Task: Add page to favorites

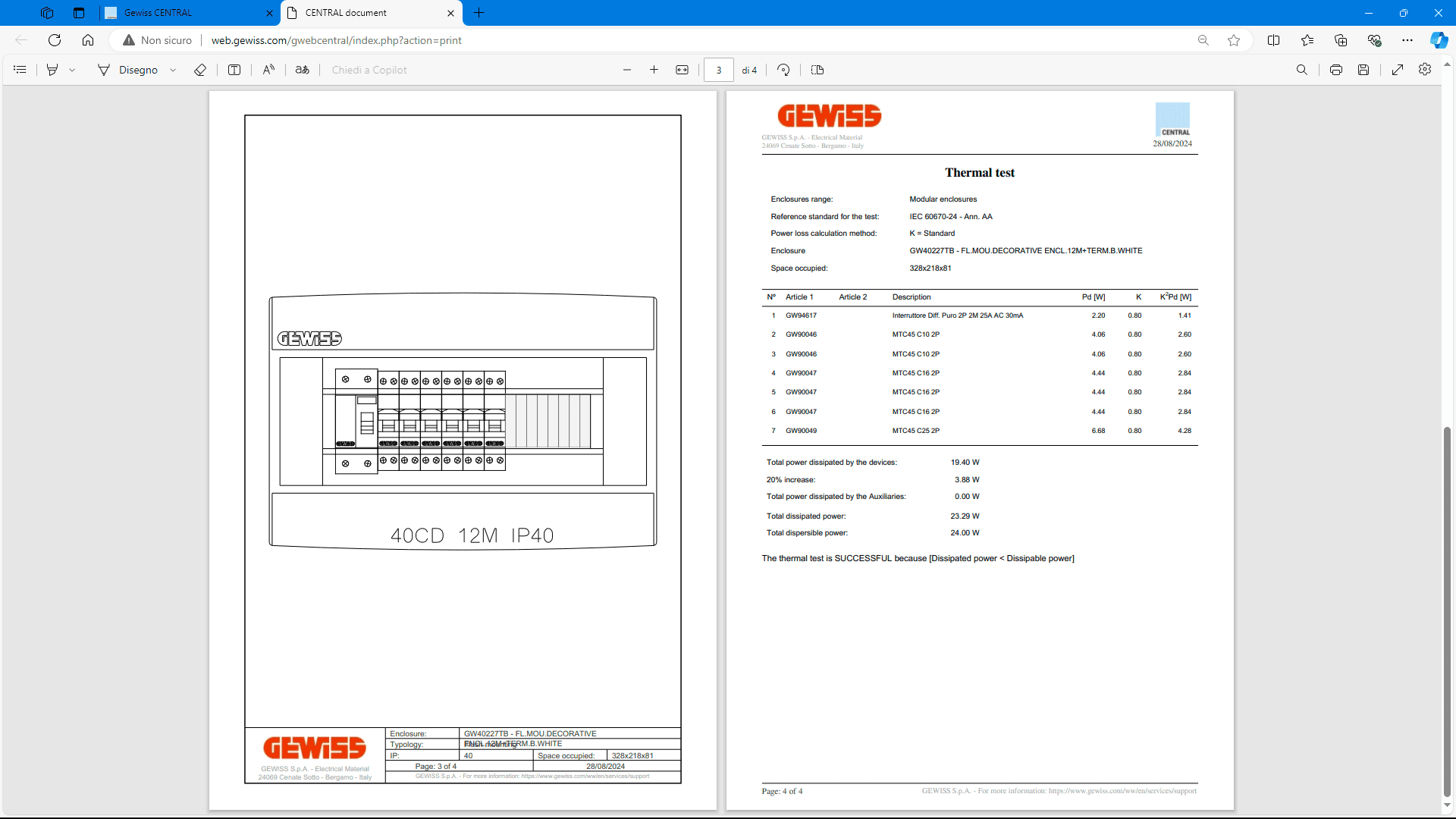Action: [x=1234, y=40]
